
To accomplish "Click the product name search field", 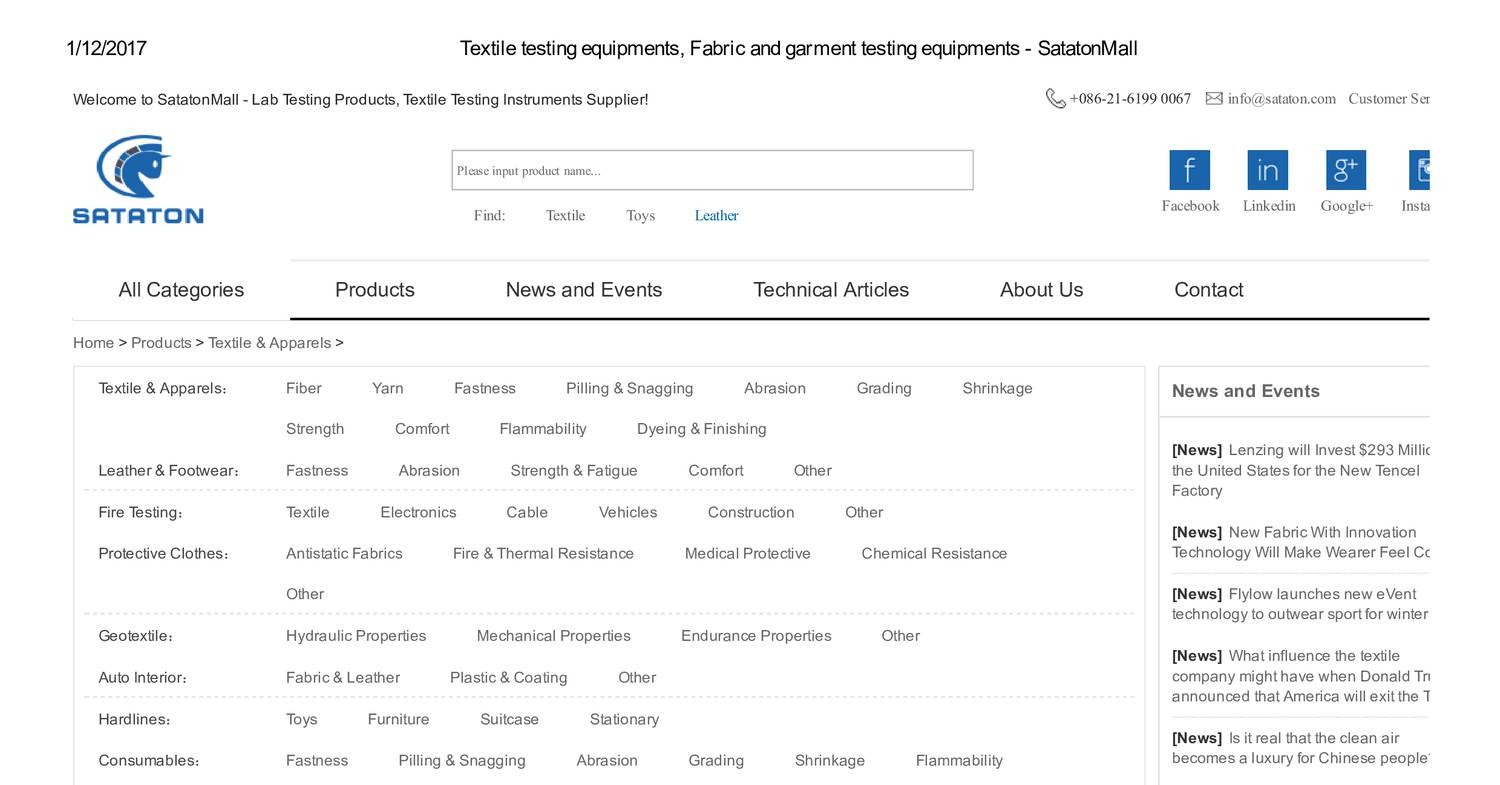I will (x=712, y=170).
